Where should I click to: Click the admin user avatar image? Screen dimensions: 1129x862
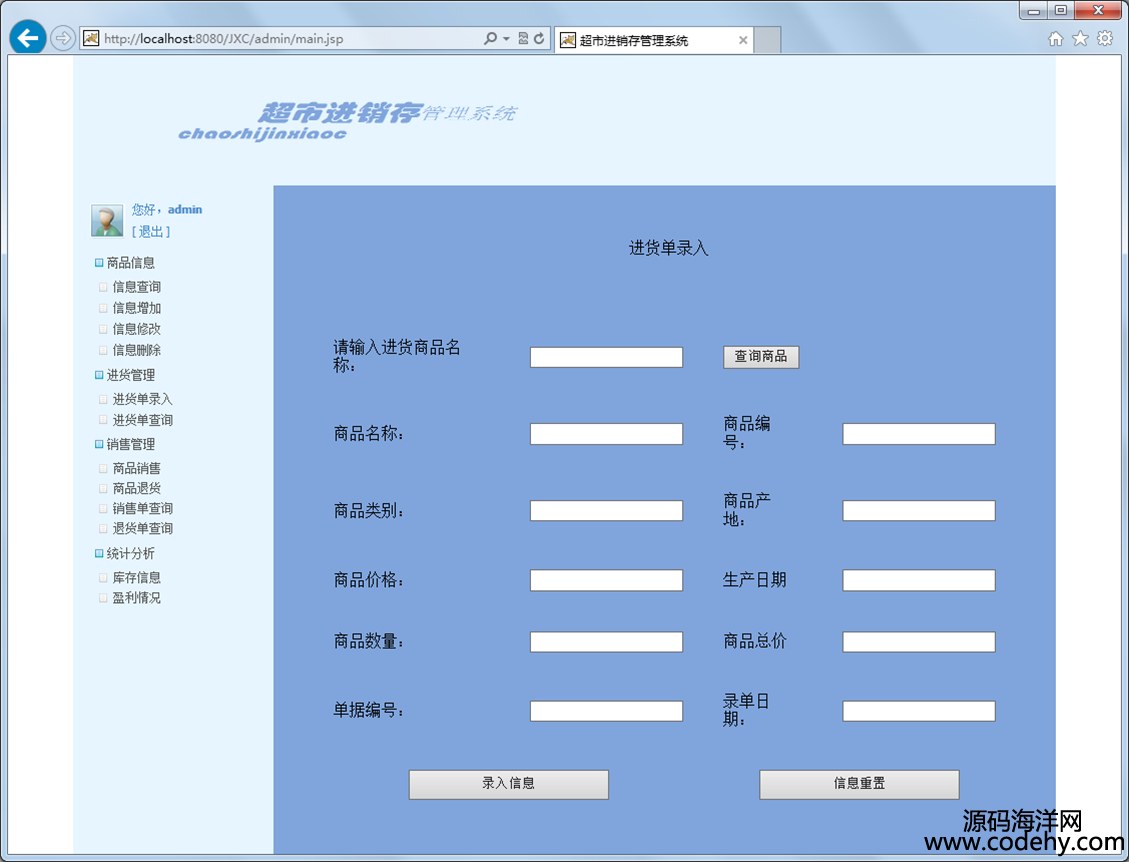107,221
